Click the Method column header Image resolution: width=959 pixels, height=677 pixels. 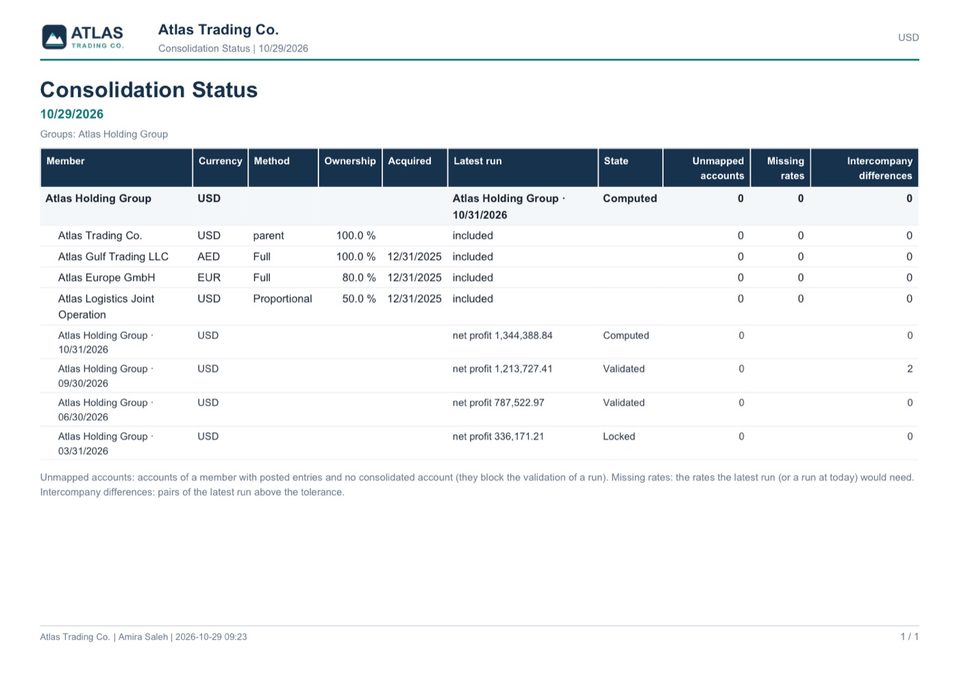pyautogui.click(x=283, y=168)
